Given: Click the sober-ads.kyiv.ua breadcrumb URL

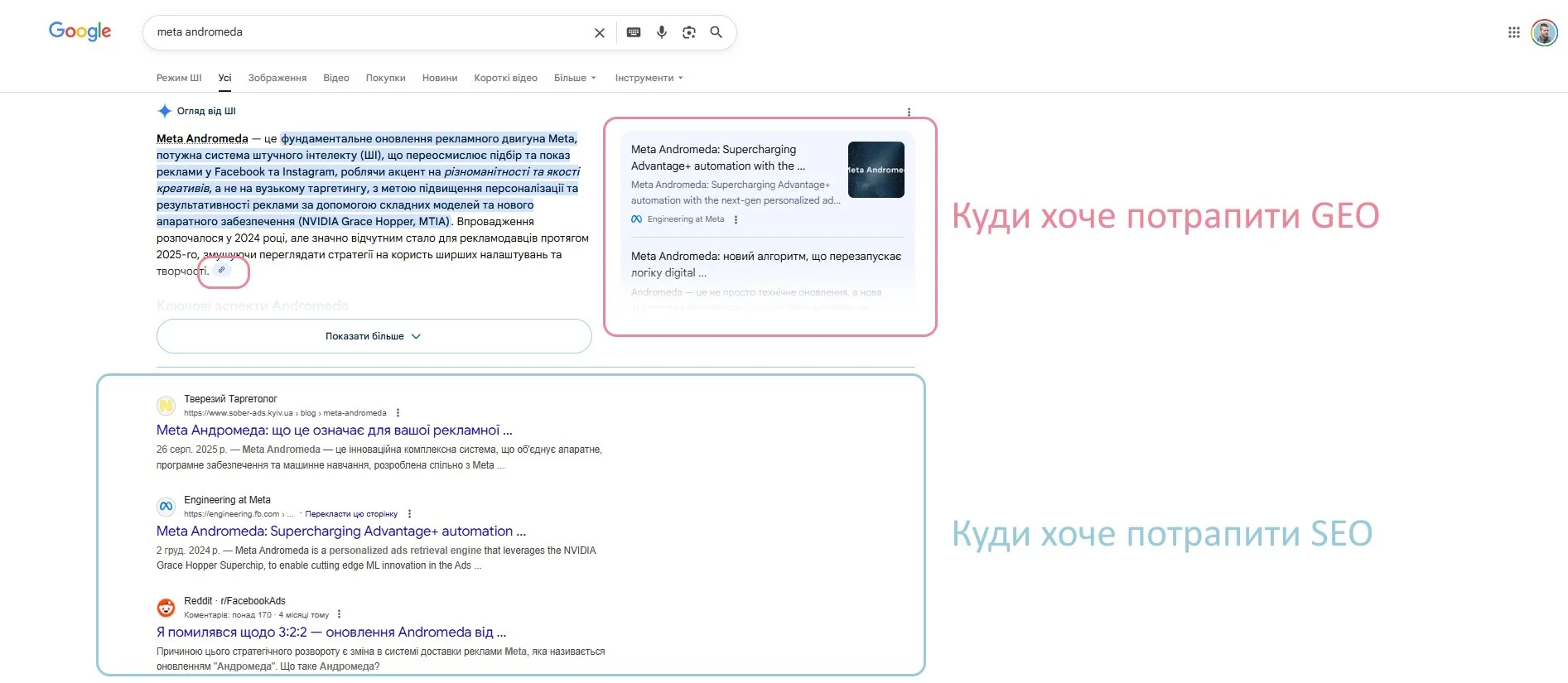Looking at the screenshot, I should coord(285,413).
